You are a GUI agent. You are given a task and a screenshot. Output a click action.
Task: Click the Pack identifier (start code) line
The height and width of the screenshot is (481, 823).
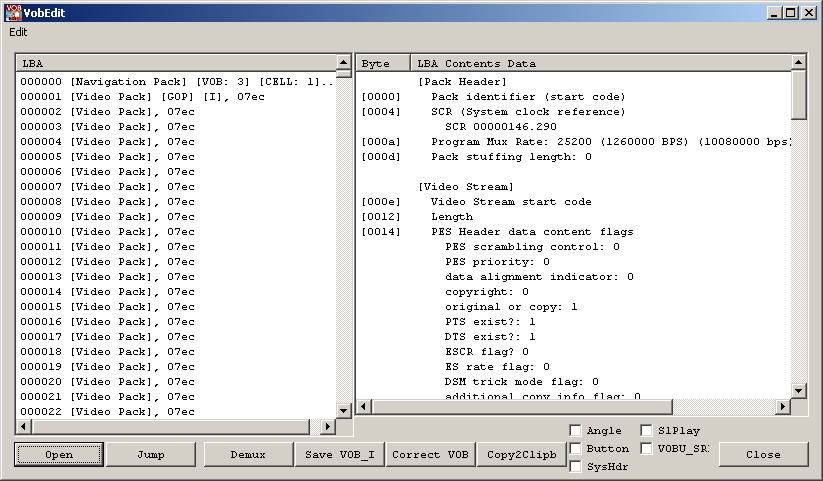pos(528,97)
